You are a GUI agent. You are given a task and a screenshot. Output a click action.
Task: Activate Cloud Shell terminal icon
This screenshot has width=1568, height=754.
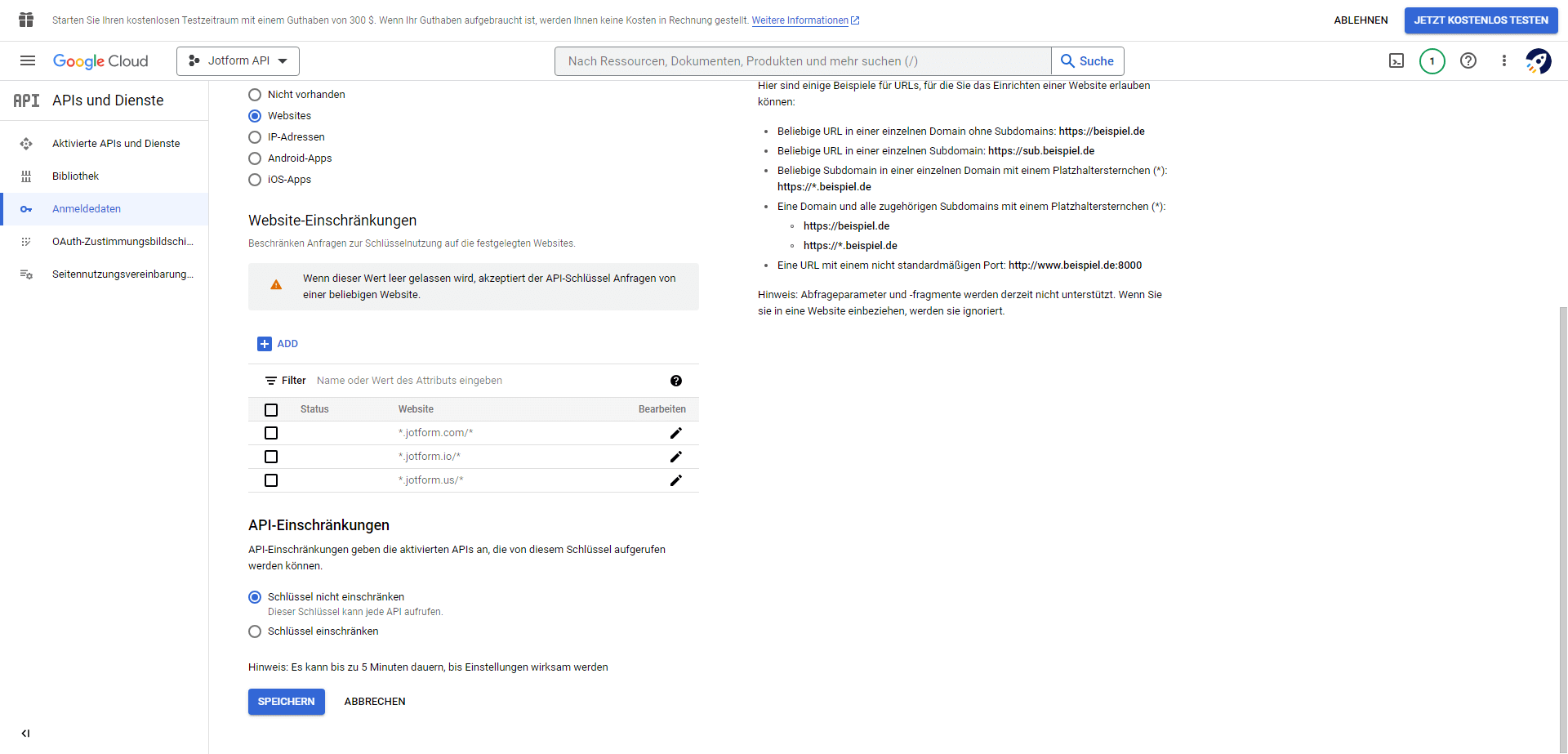(1396, 60)
